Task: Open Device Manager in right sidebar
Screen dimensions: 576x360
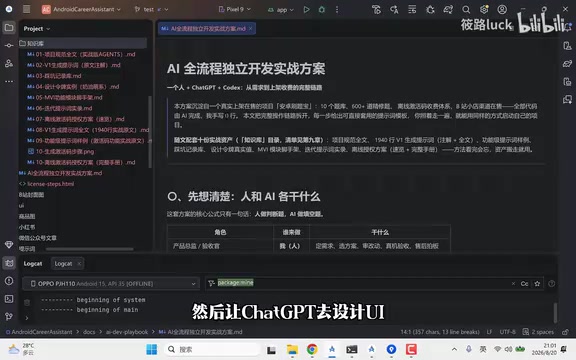Action: 567,46
